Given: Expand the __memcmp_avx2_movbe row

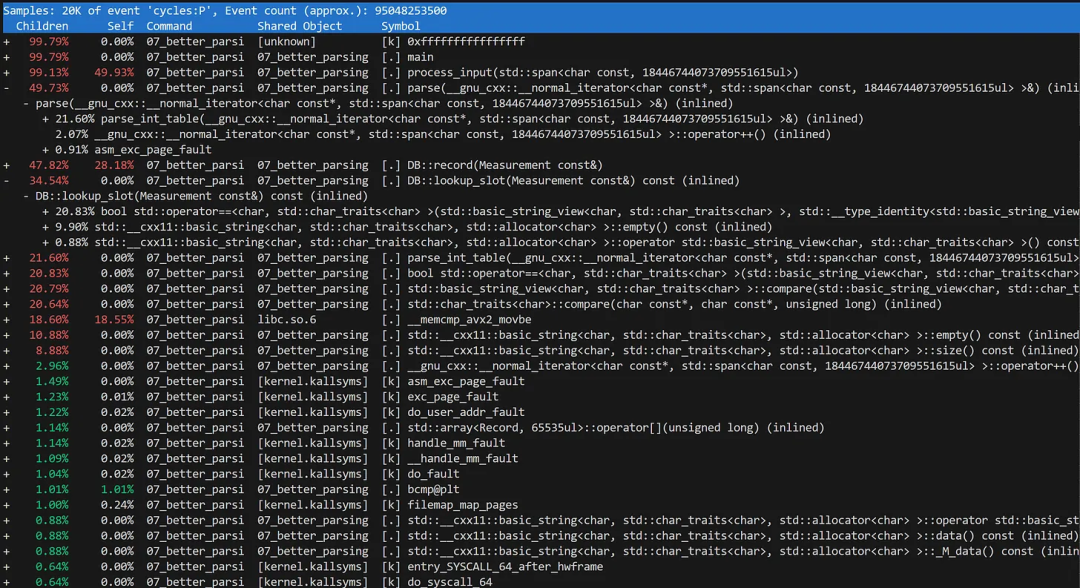Looking at the screenshot, I should [x=6, y=319].
